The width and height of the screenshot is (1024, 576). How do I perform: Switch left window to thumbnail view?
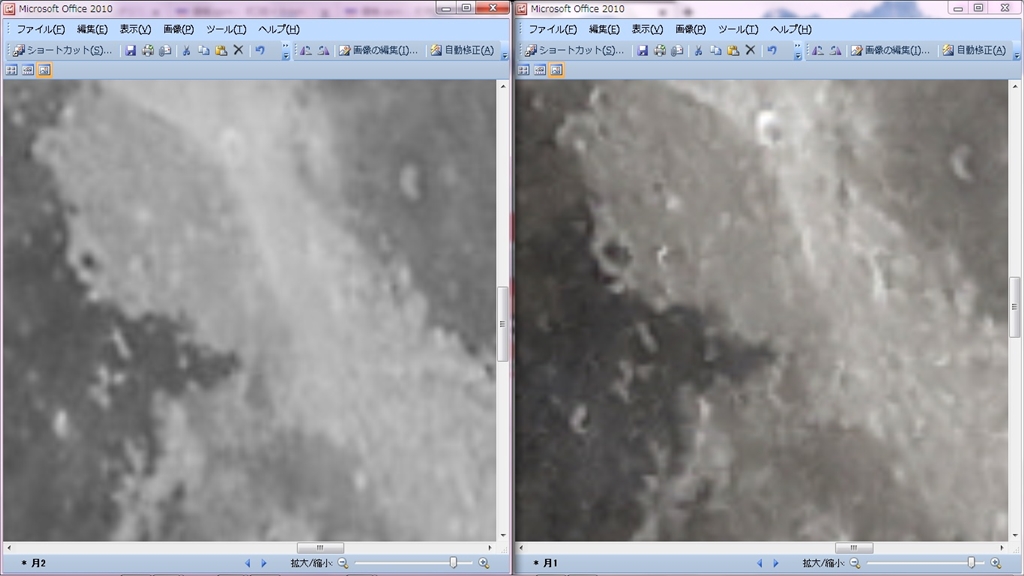coord(12,70)
